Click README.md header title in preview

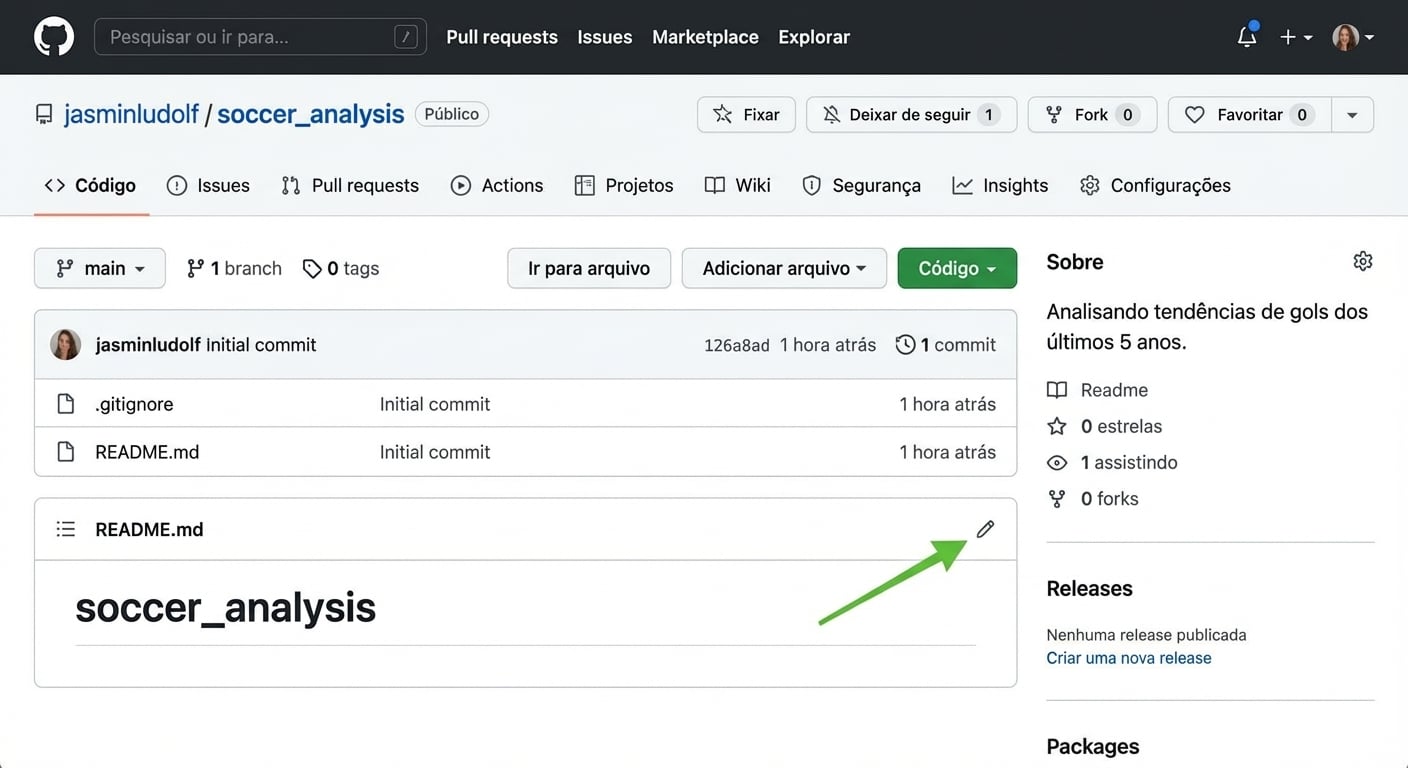coord(149,529)
